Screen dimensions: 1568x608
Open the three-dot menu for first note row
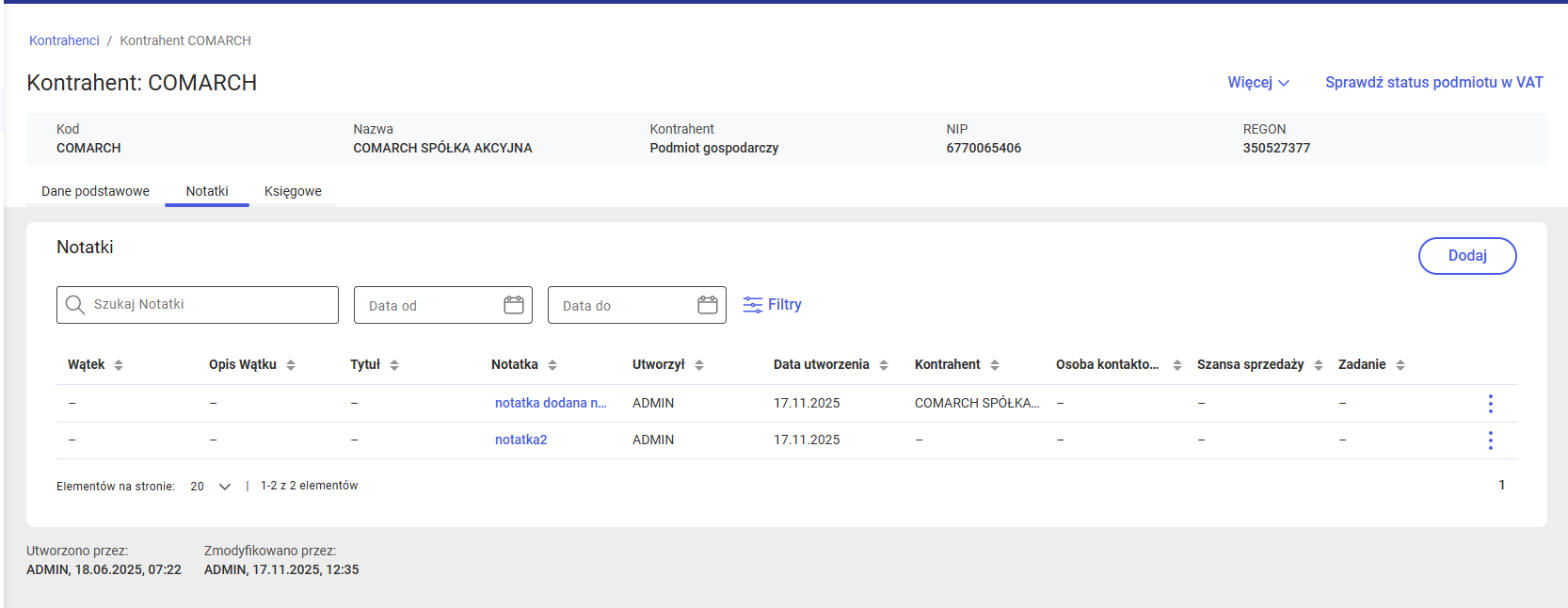tap(1490, 404)
